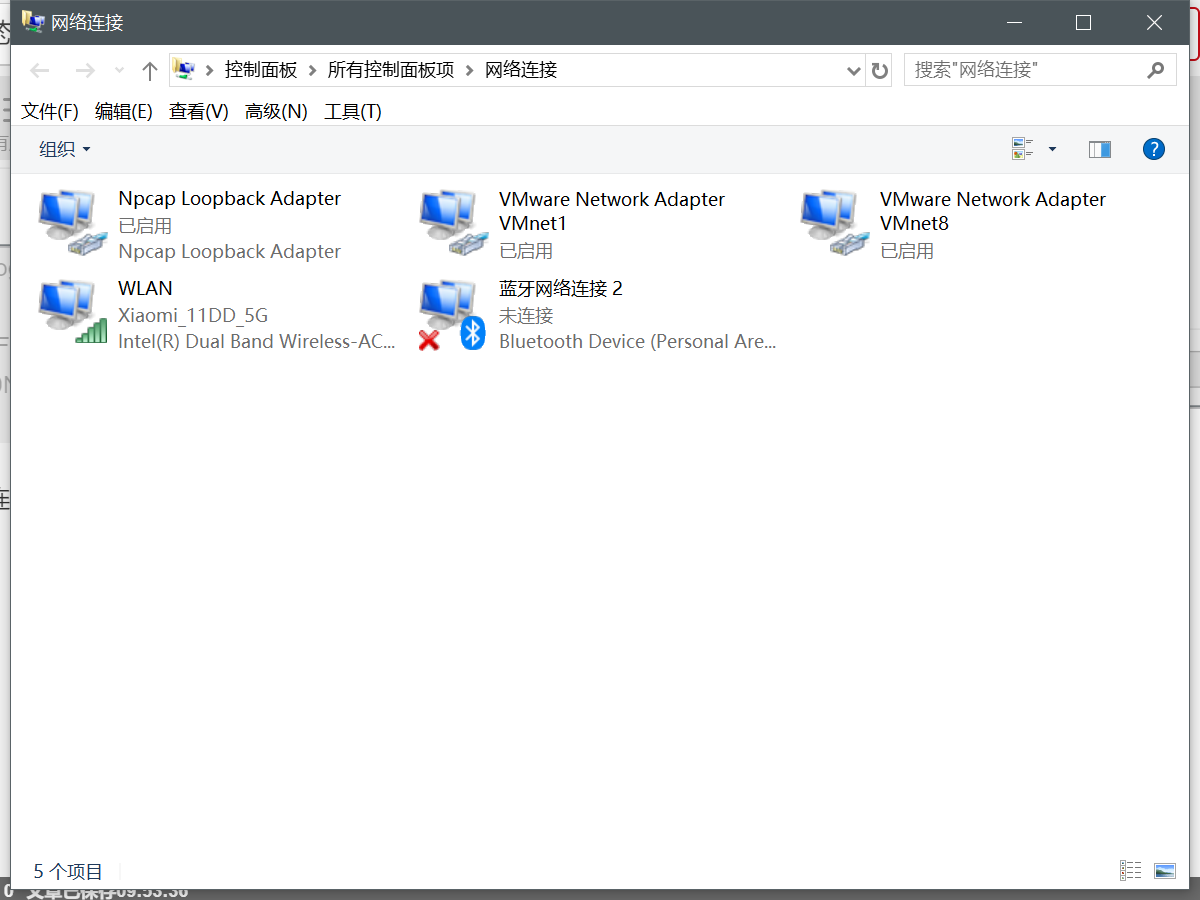Click the Help question mark icon
This screenshot has height=900, width=1200.
tap(1154, 148)
